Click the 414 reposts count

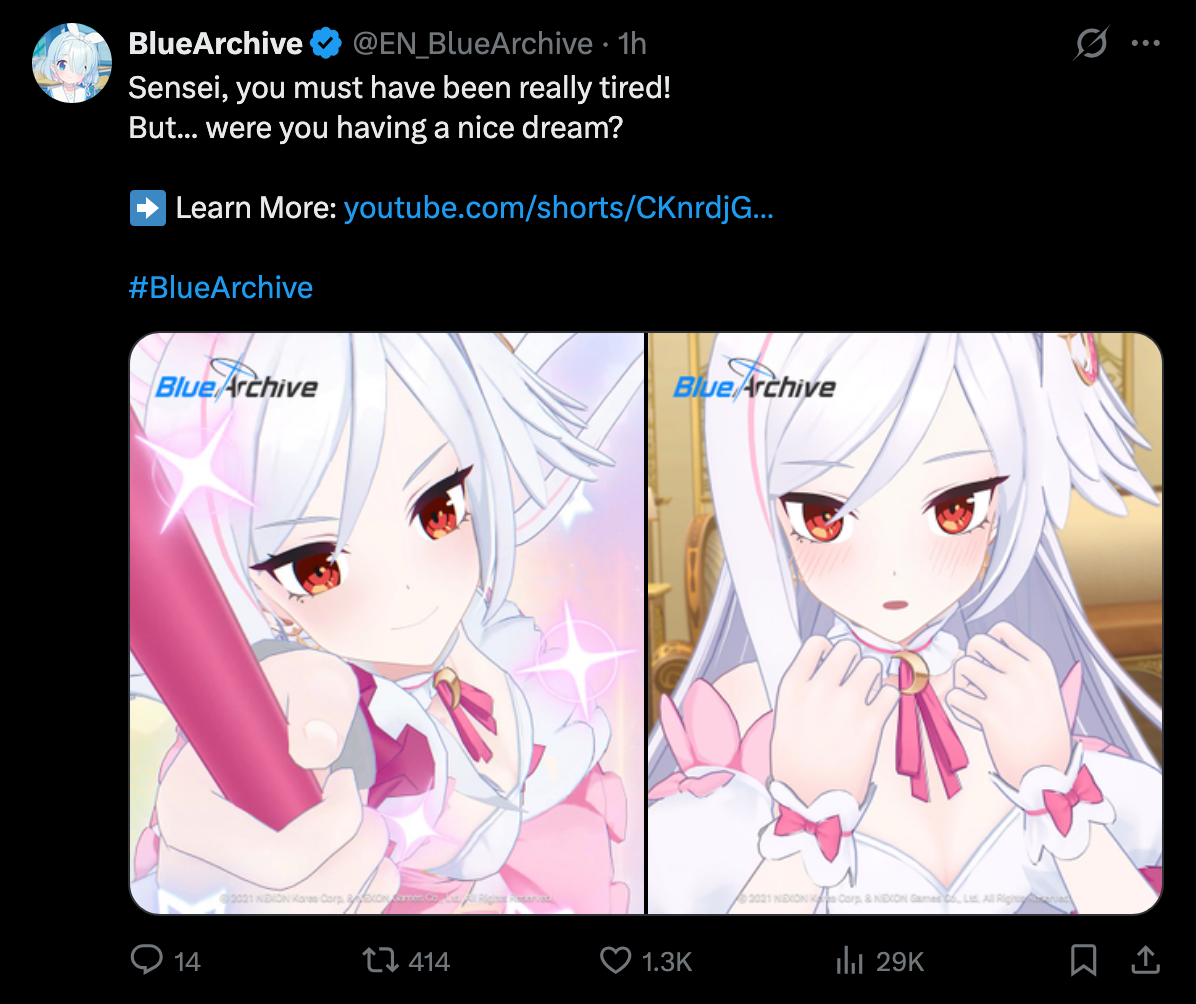point(429,961)
